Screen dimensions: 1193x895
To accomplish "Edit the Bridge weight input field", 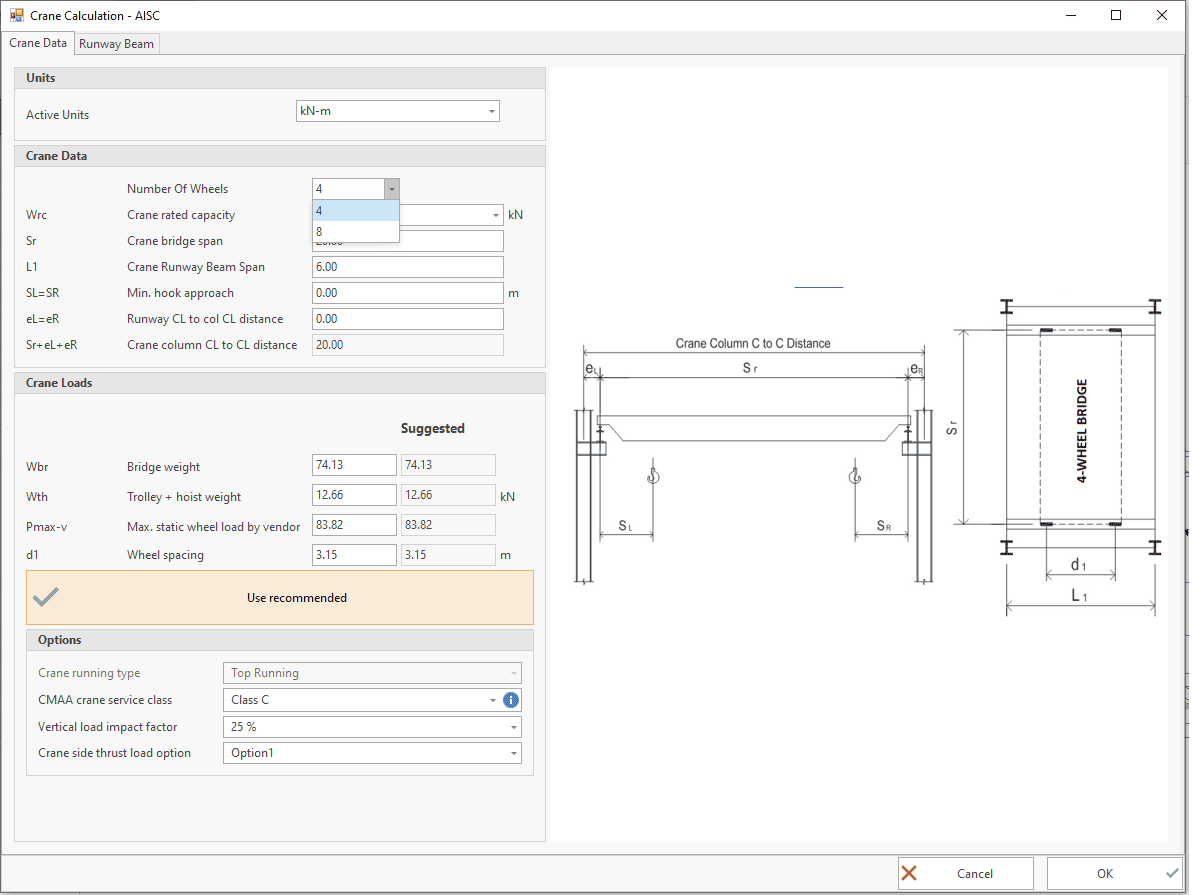I will pos(354,465).
